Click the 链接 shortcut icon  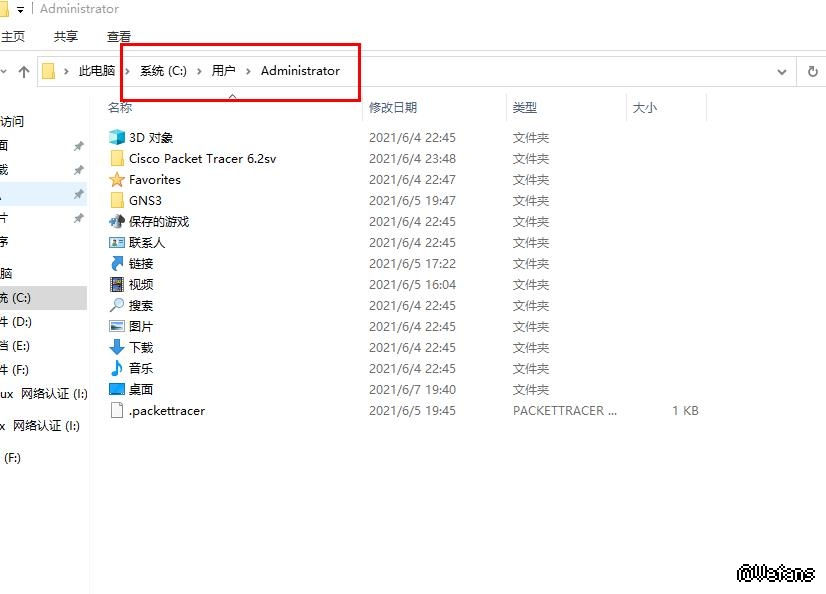[x=117, y=264]
